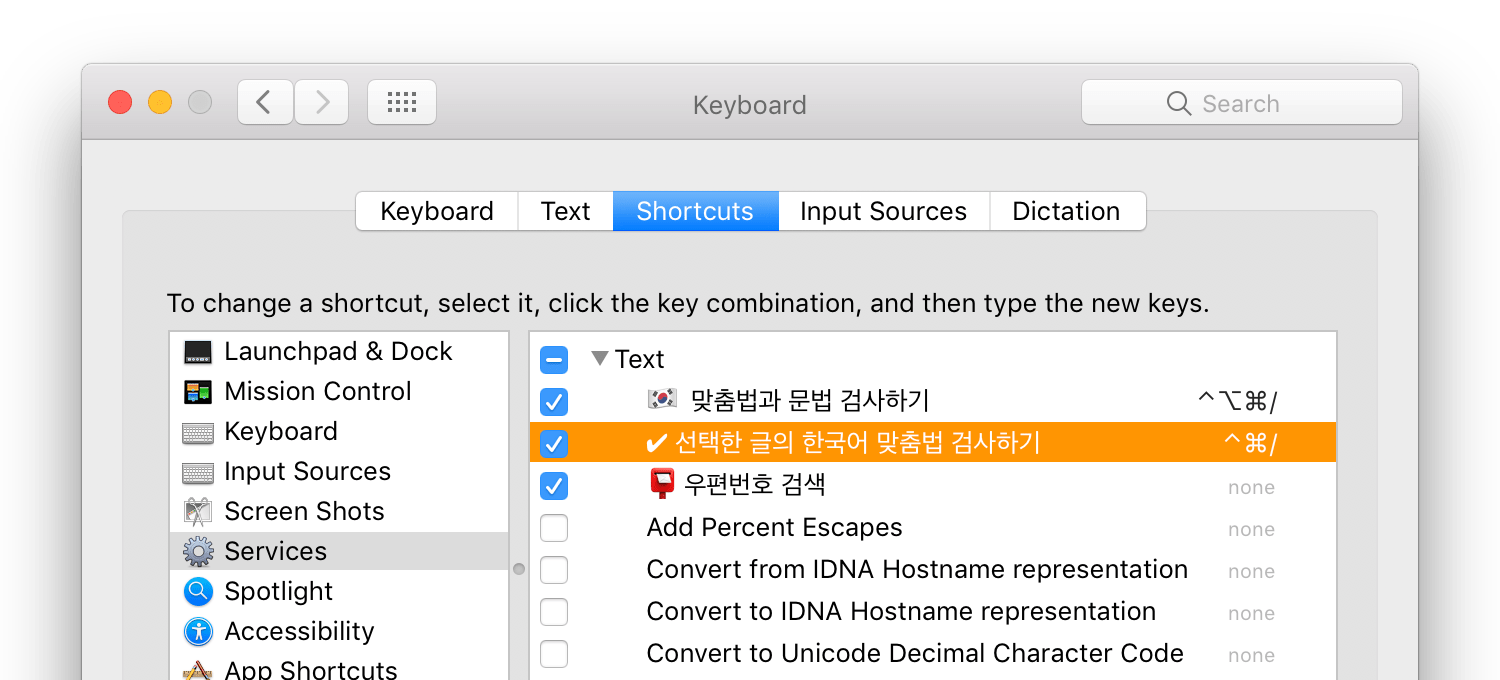1500x680 pixels.
Task: Click 'none' for Convert to Unicode Decimal
Action: [1251, 656]
